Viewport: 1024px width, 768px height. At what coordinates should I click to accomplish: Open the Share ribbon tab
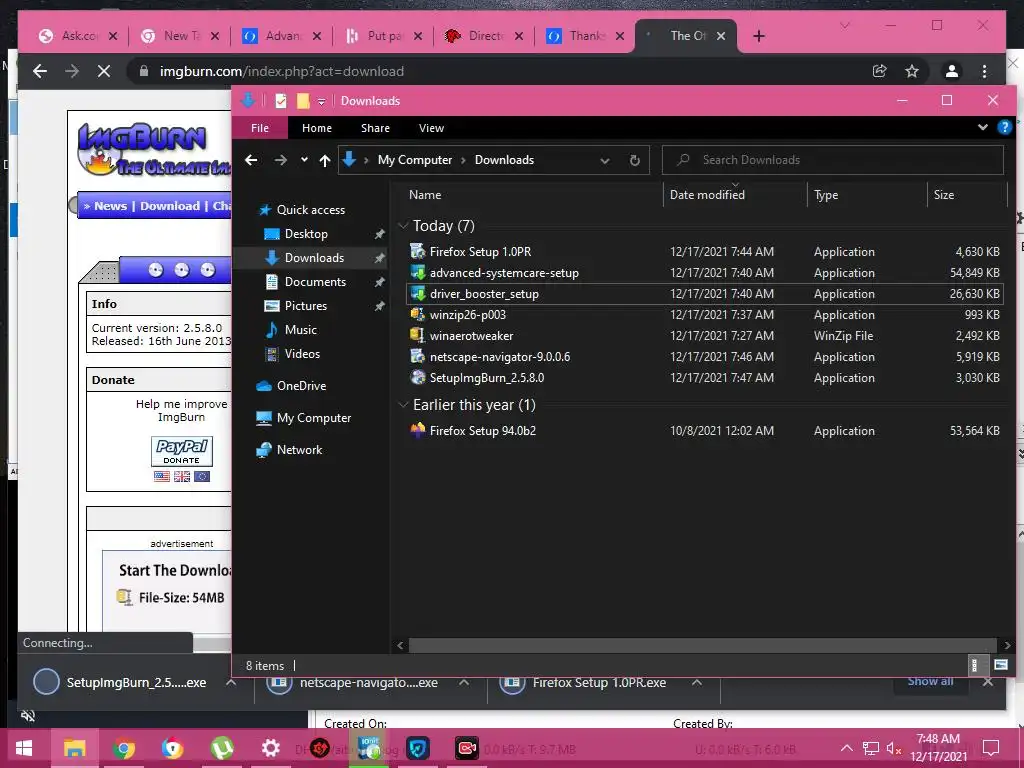(376, 128)
